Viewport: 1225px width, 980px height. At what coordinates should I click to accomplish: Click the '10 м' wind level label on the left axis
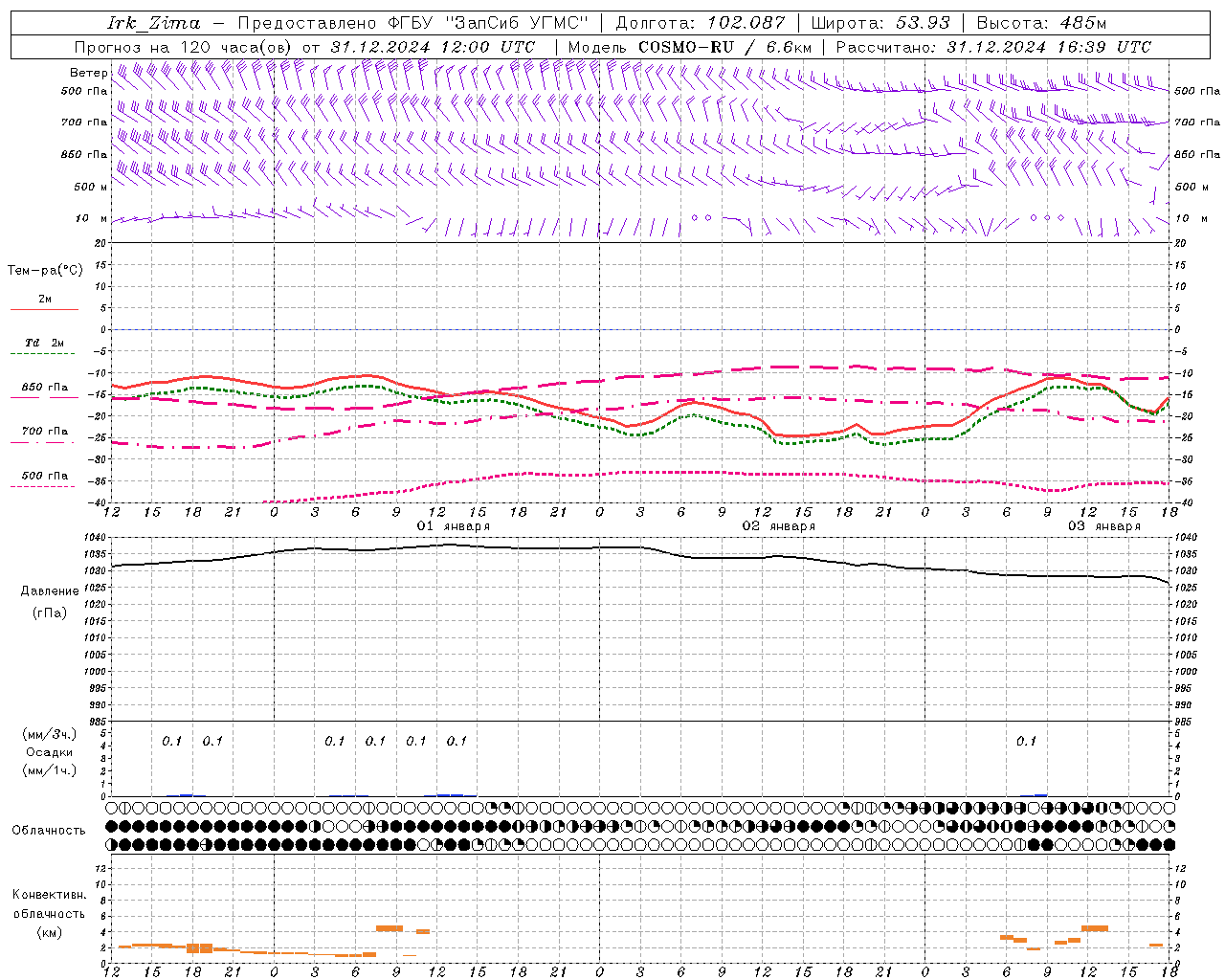tap(91, 218)
